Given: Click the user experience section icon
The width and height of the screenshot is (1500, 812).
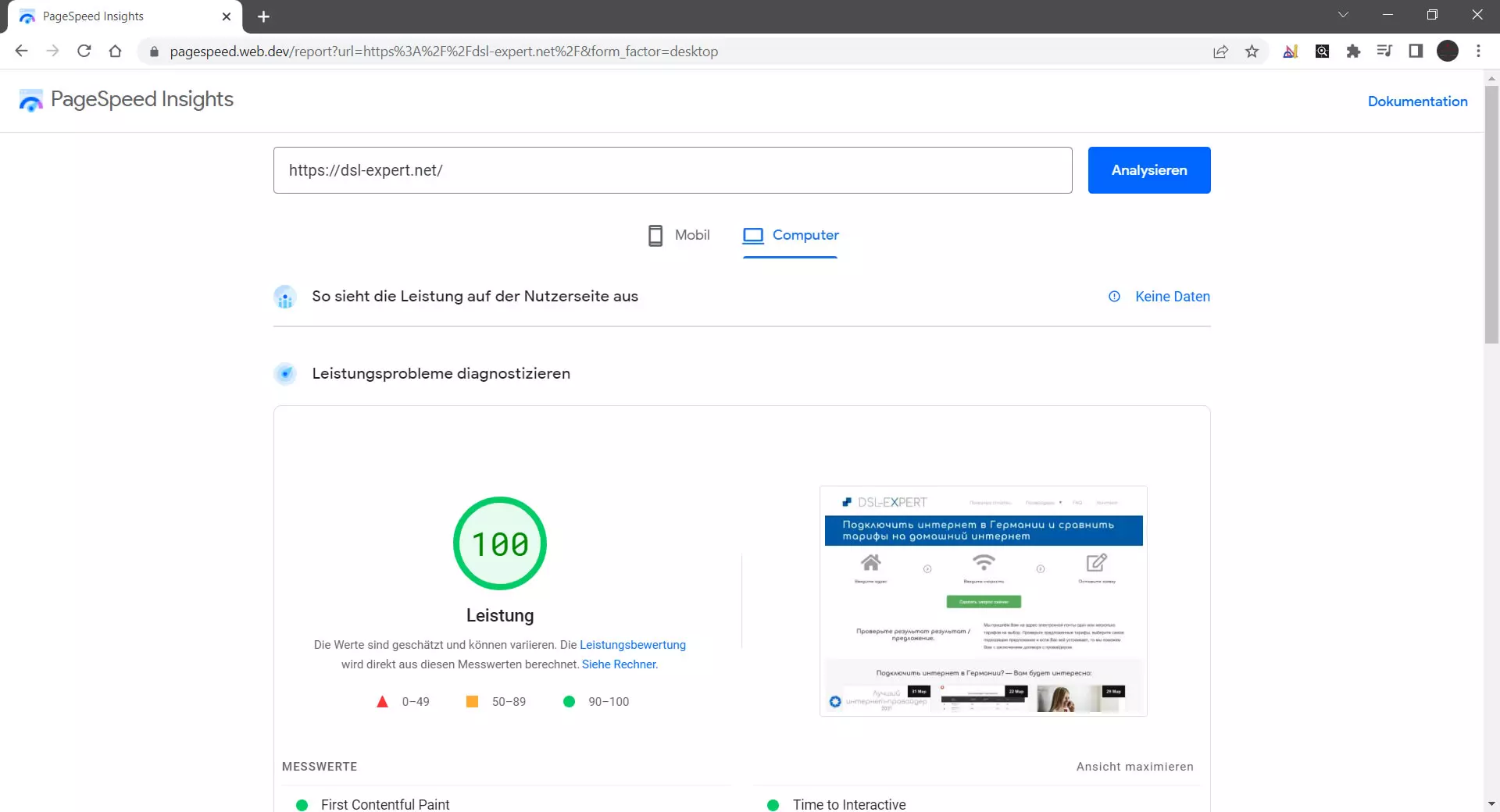Looking at the screenshot, I should click(x=285, y=297).
